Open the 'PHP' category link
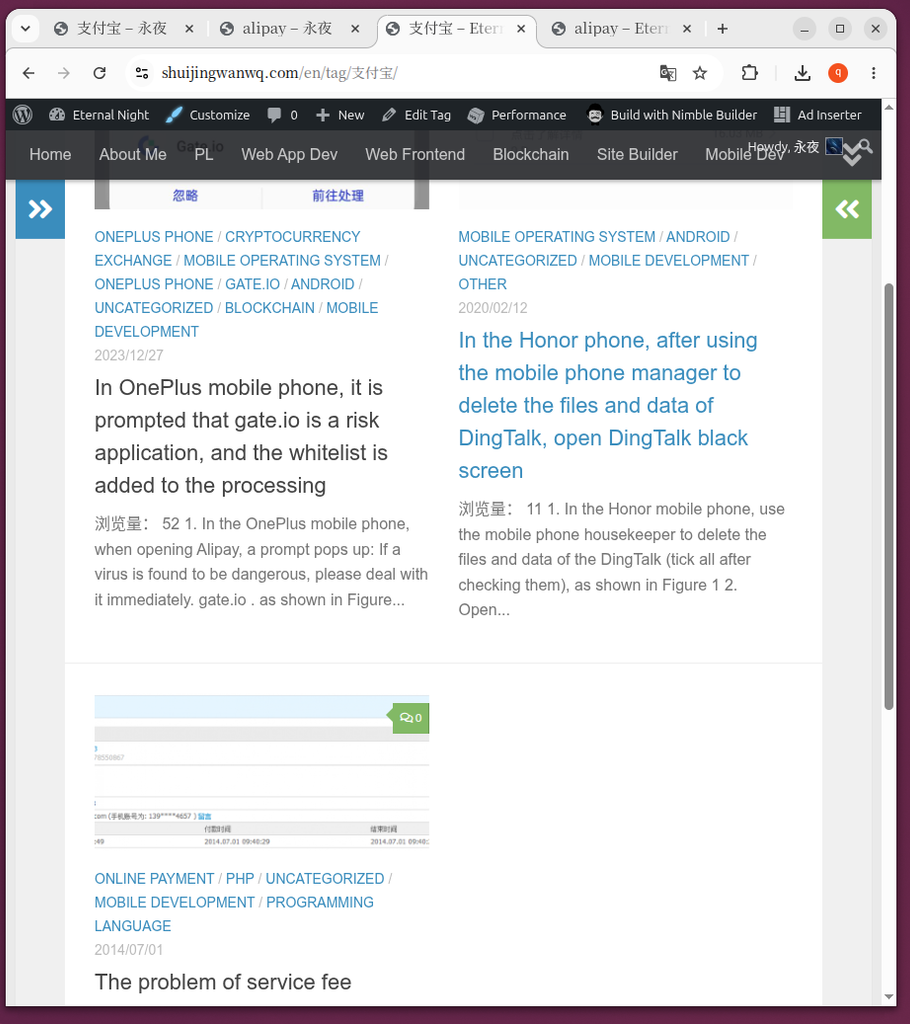The width and height of the screenshot is (910, 1024). (x=240, y=878)
